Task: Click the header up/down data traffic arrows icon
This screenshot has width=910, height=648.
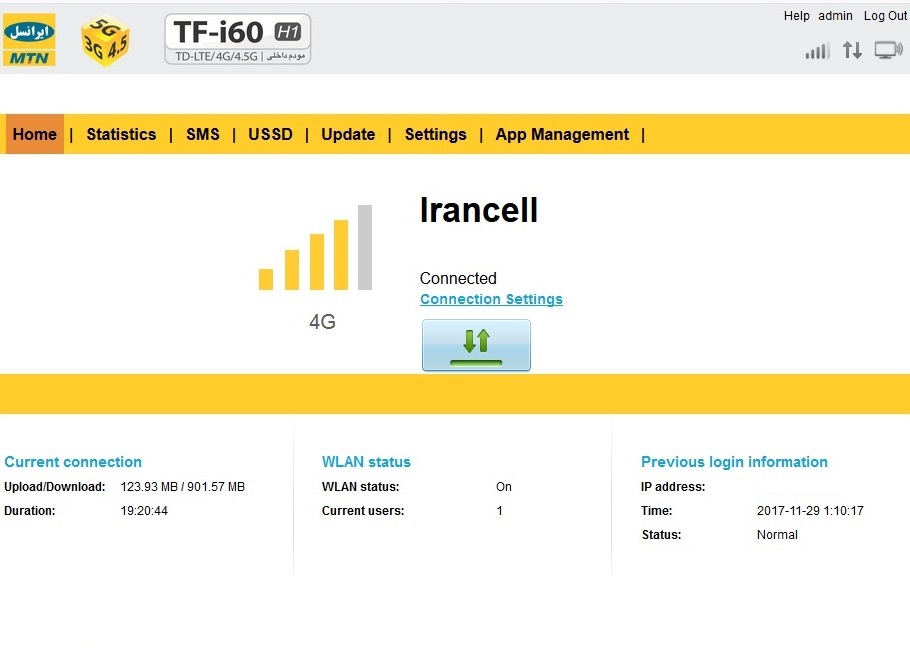Action: [x=852, y=50]
